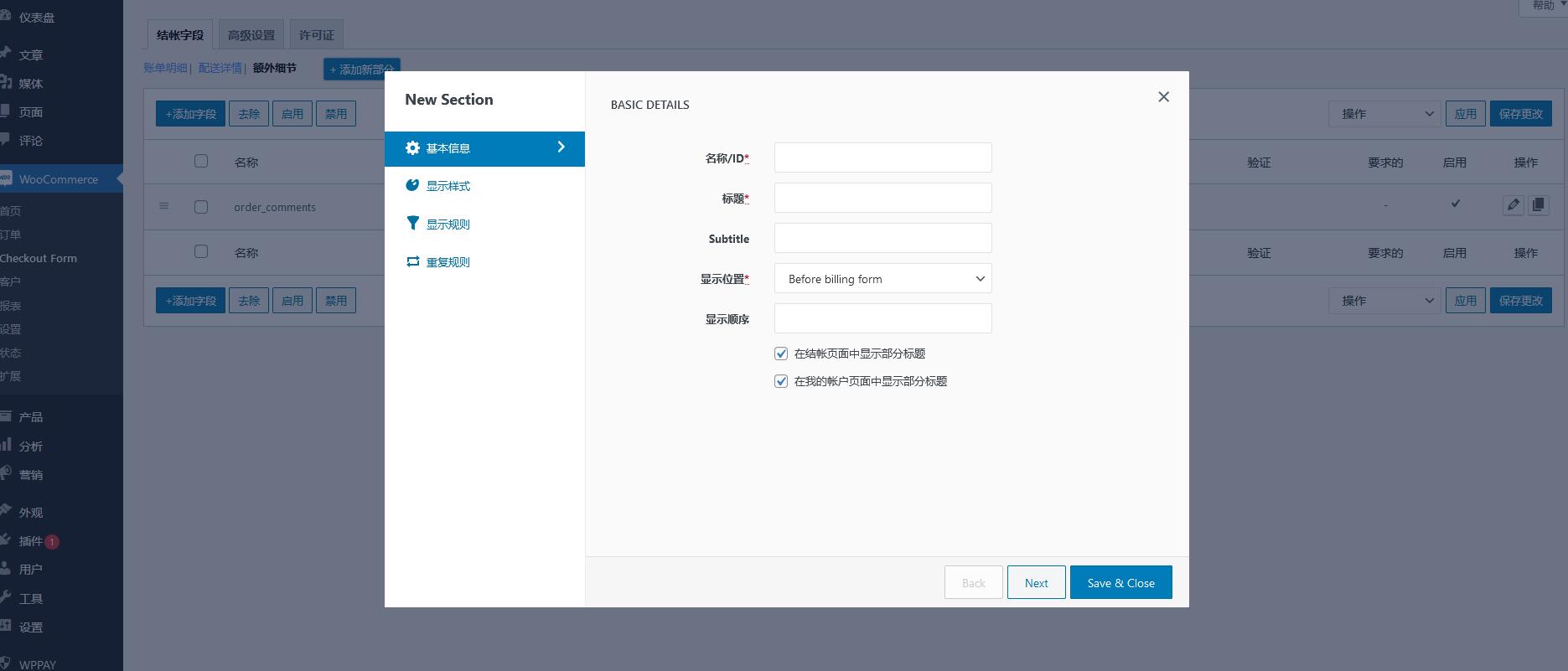Uncheck 在我的帐户页面中显示部分标题 checkbox
Image resolution: width=1568 pixels, height=671 pixels.
click(x=781, y=381)
